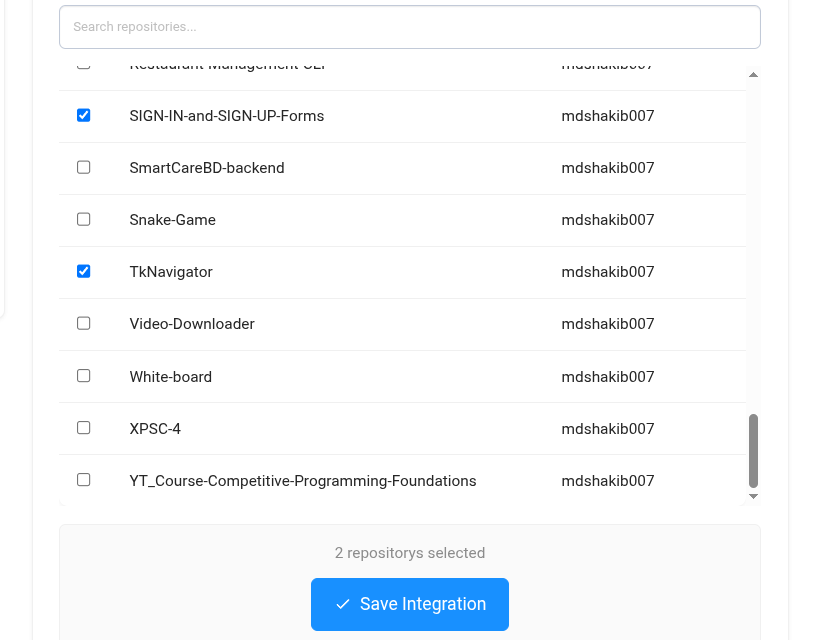834x640 pixels.
Task: Click the checkmark icon on Save Integration
Action: tap(343, 604)
